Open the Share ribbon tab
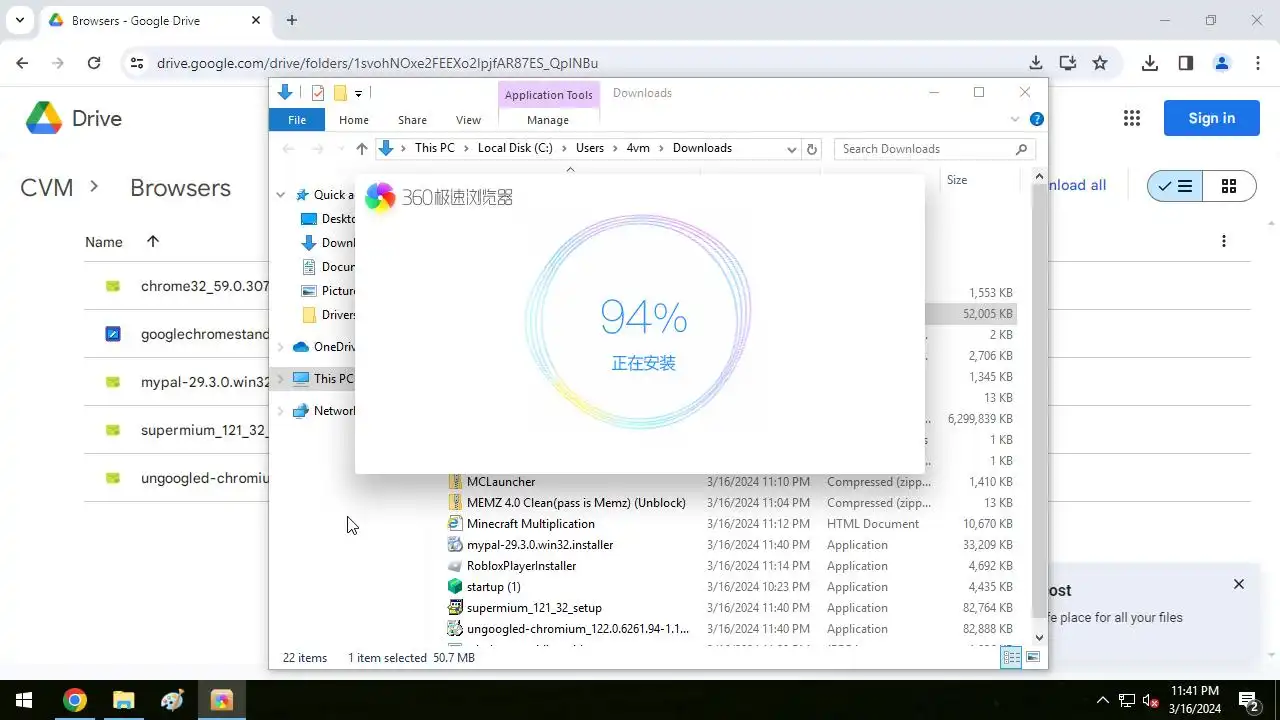 (412, 120)
